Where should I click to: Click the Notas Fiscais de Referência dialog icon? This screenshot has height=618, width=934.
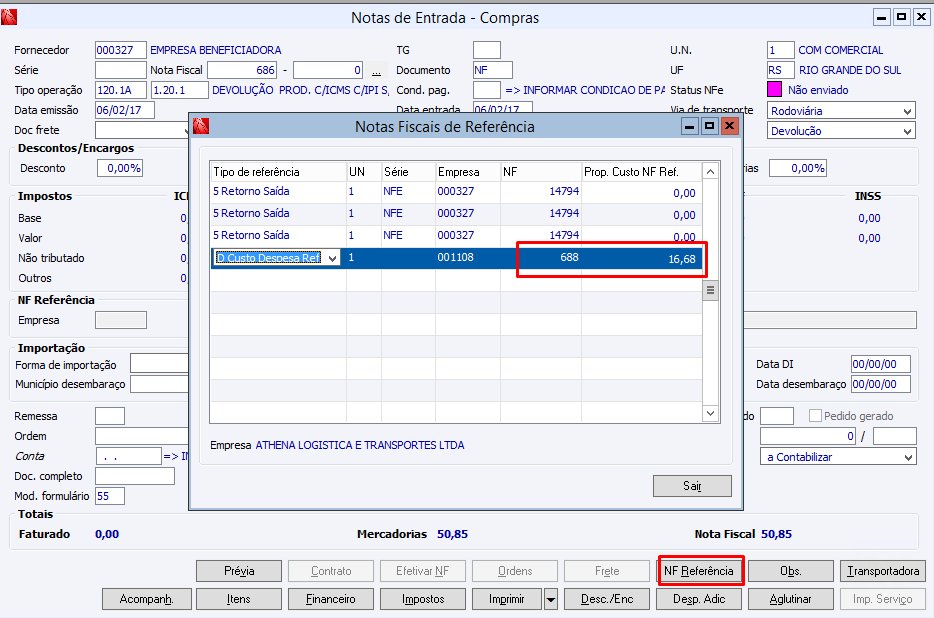pyautogui.click(x=201, y=126)
